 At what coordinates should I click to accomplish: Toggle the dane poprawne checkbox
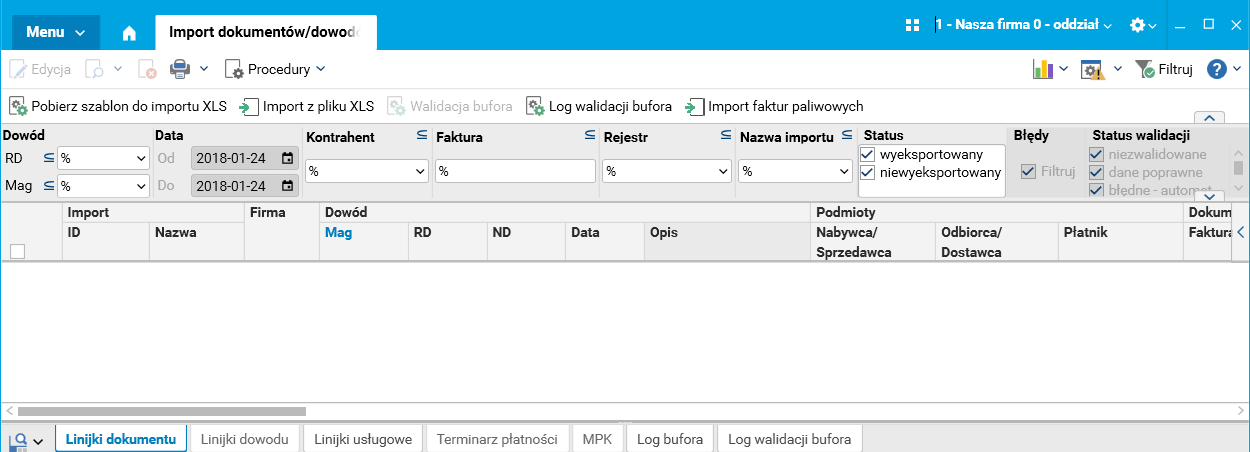pos(1097,172)
